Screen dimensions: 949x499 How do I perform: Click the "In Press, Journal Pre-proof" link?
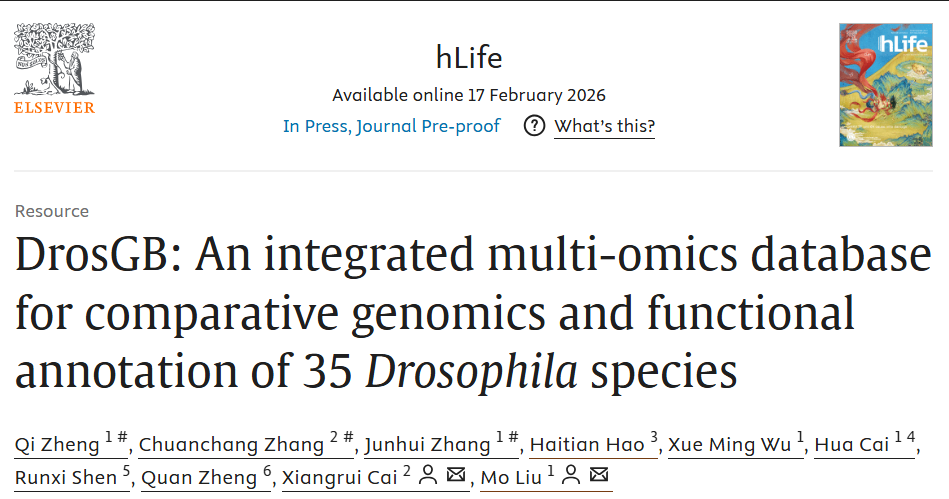391,126
